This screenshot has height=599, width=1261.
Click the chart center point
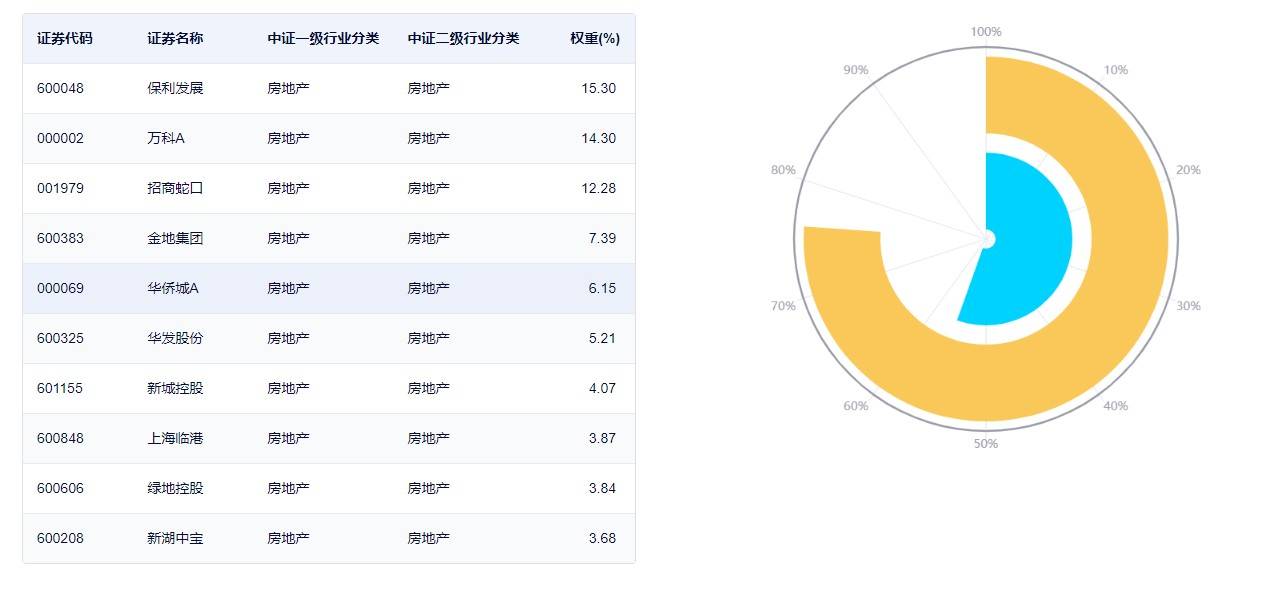tap(986, 239)
